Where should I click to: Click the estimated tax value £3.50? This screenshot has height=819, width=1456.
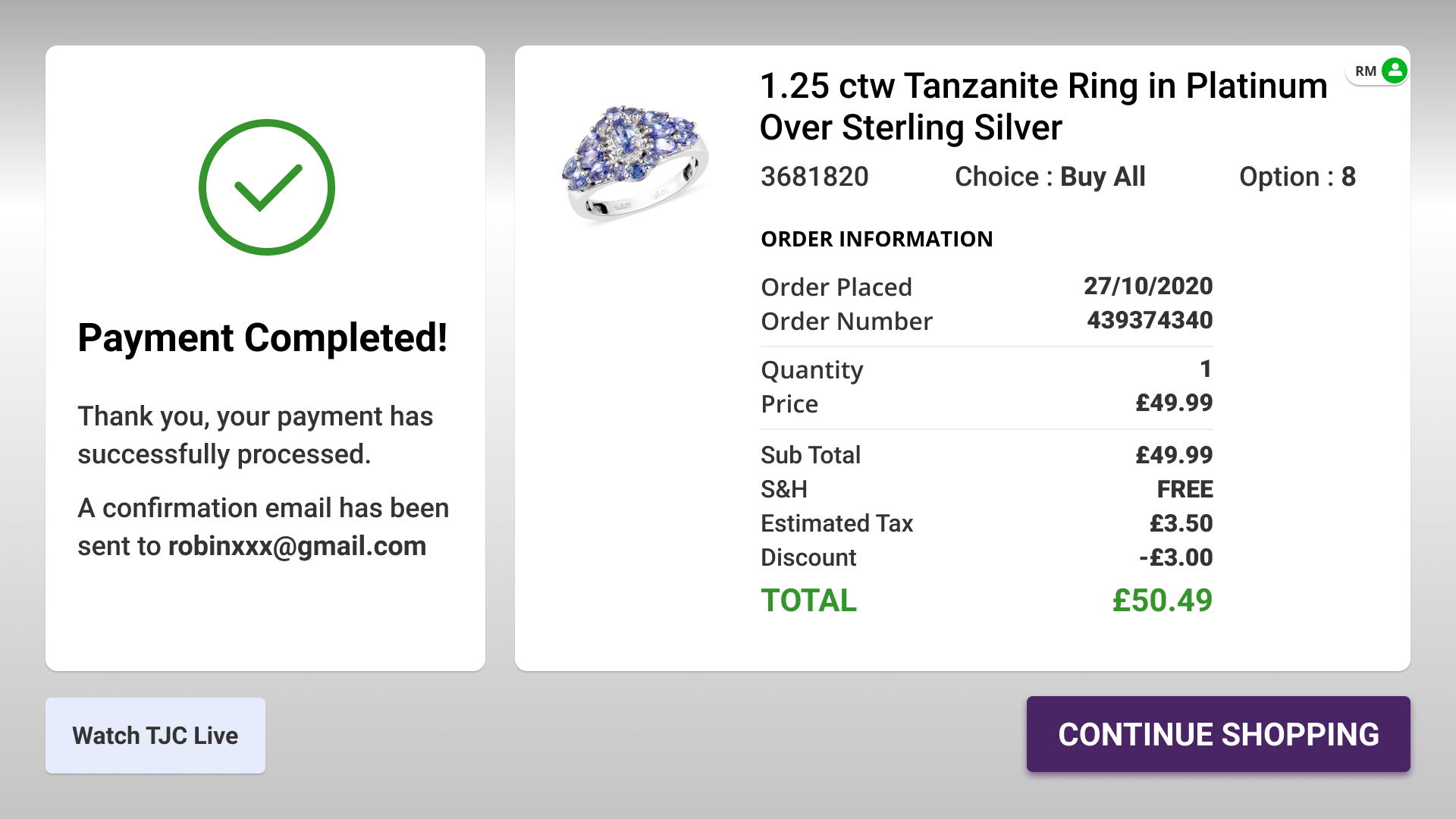click(1181, 523)
